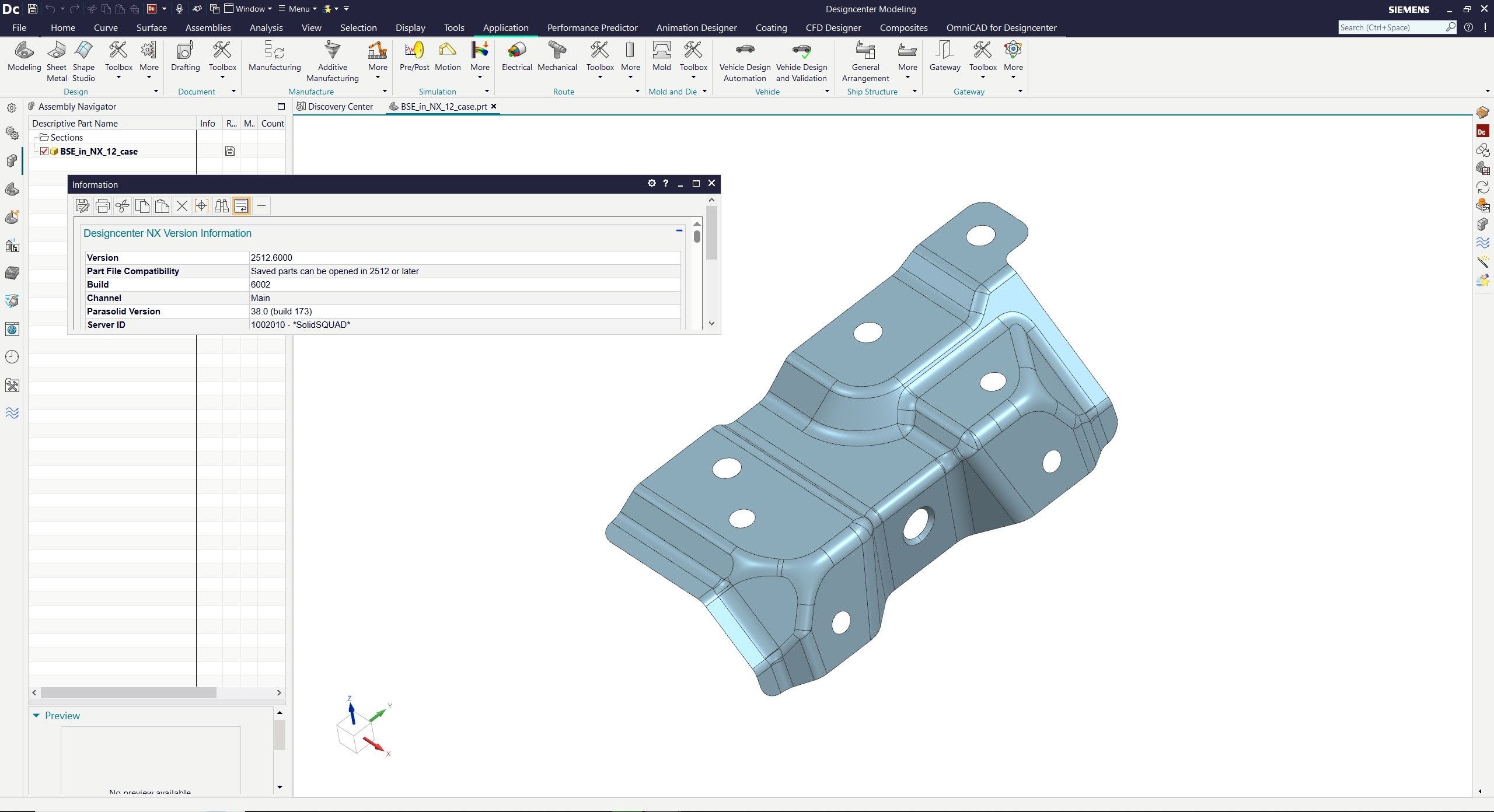Click the Print icon in Information window
This screenshot has height=812, width=1494.
point(102,206)
